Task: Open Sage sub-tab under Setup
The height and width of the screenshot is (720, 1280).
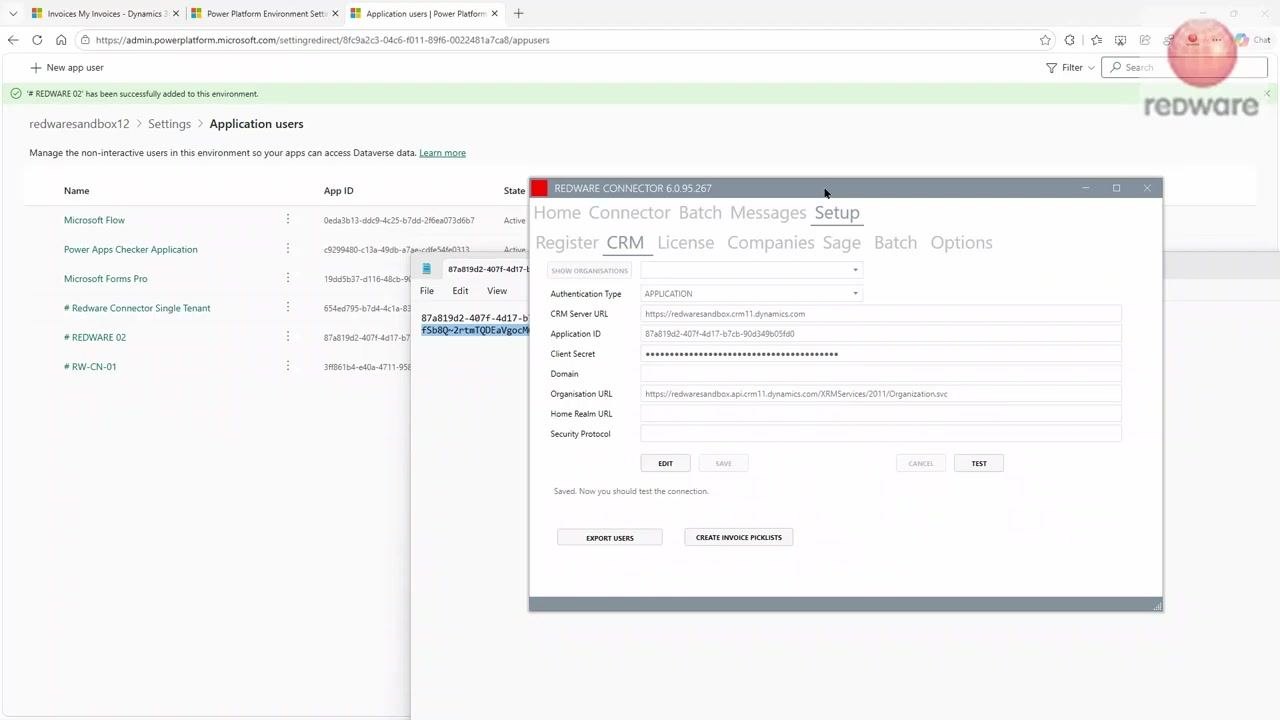Action: [842, 243]
